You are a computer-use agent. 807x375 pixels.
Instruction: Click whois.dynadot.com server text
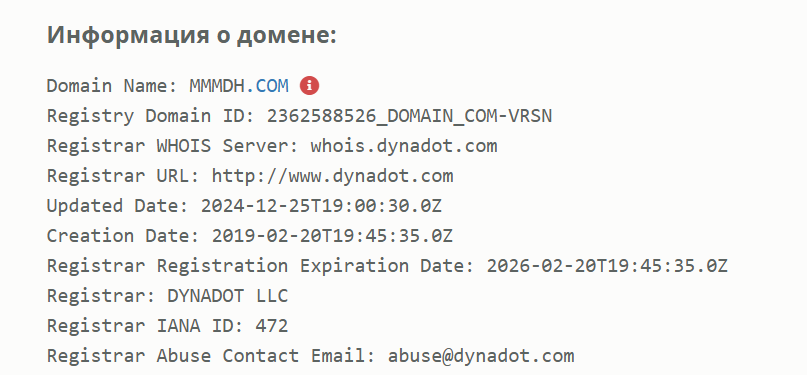click(404, 146)
